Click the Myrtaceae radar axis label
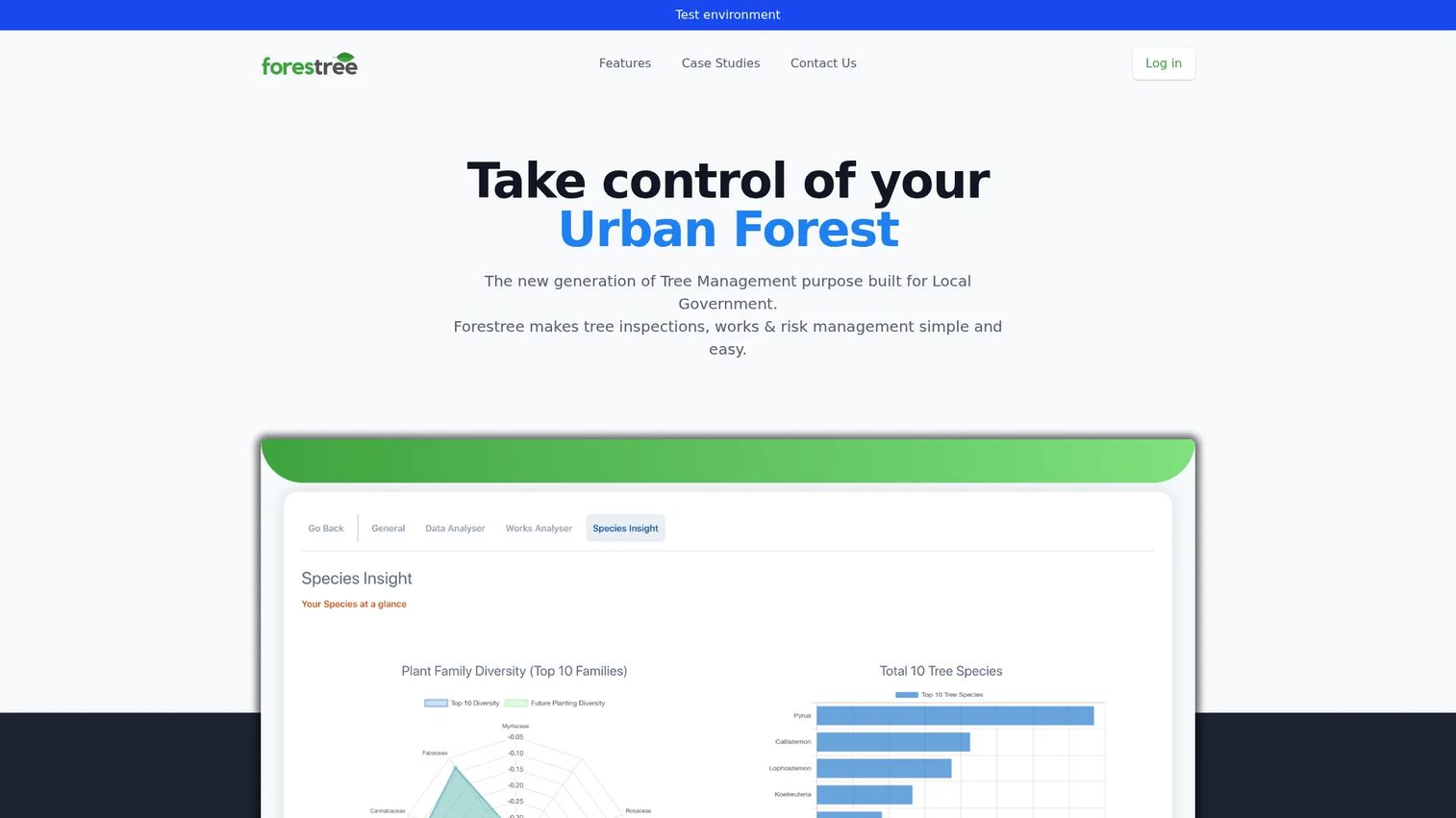Screen dimensions: 1456x818 click(515, 727)
